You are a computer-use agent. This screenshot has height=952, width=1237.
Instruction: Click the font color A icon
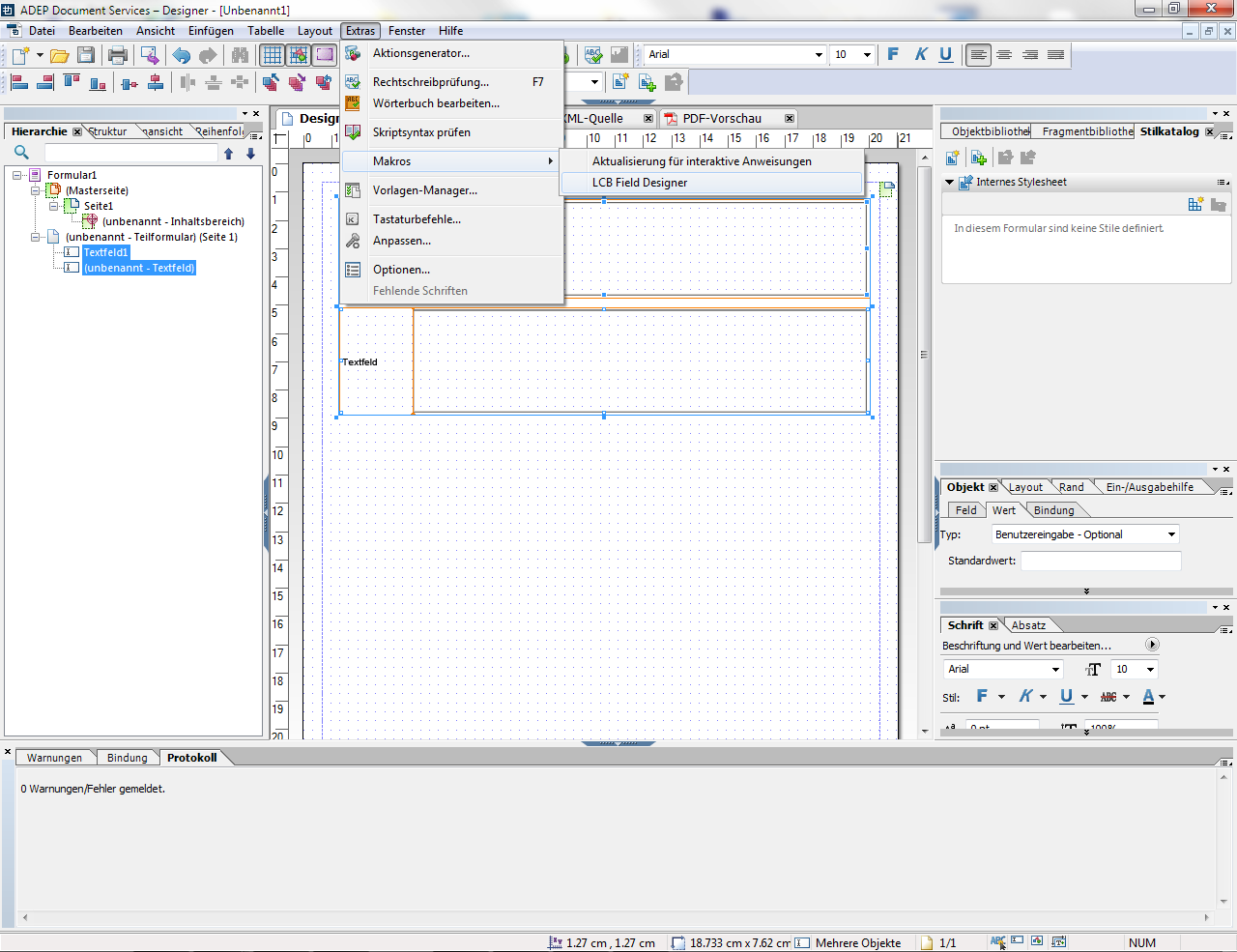pos(1148,697)
